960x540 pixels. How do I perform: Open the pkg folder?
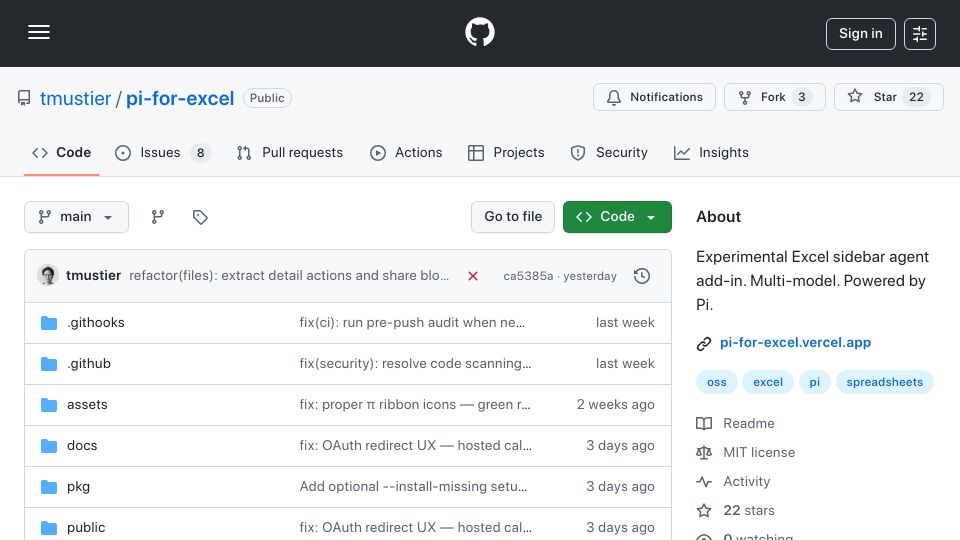(x=78, y=487)
